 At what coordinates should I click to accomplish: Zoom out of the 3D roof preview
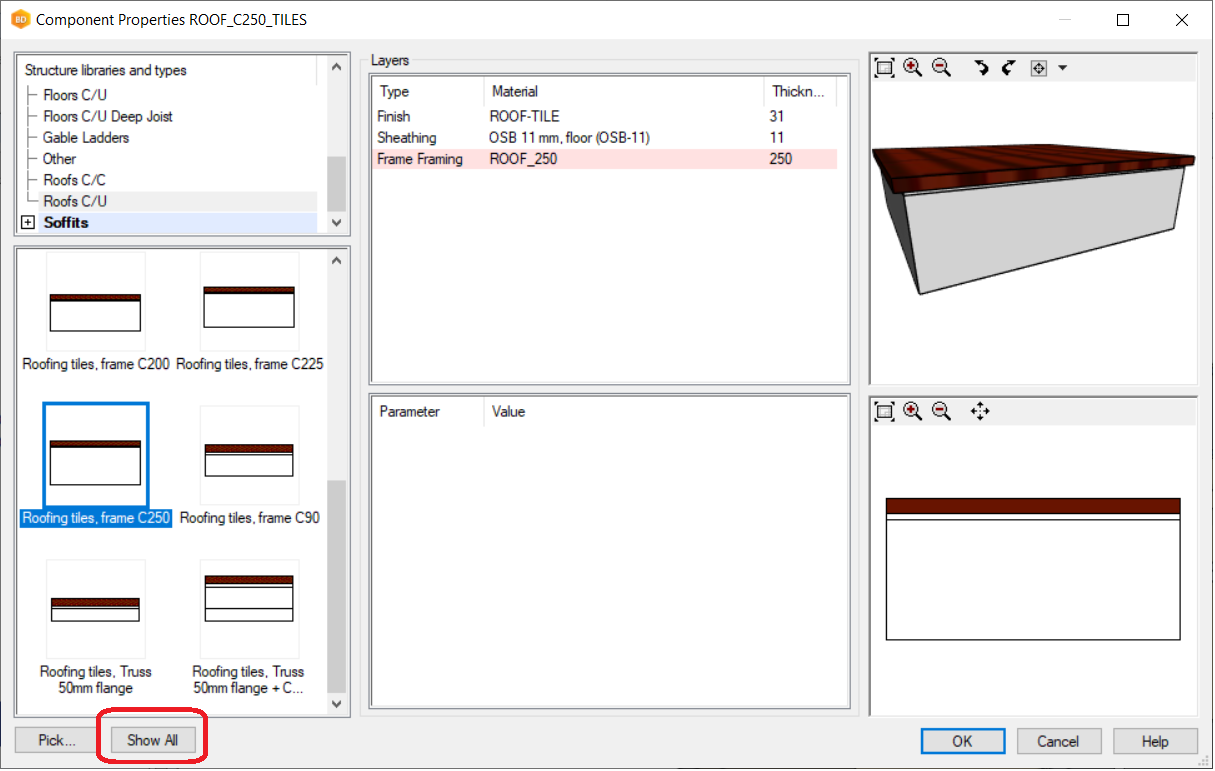[x=941, y=68]
